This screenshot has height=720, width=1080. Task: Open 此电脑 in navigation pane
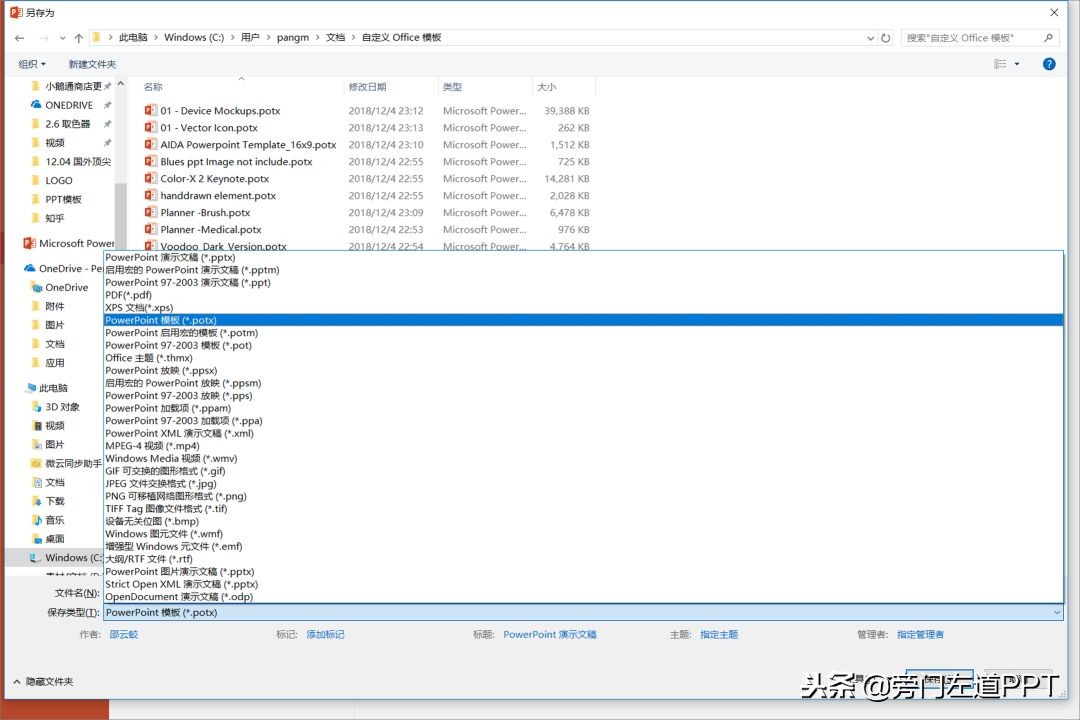(x=52, y=388)
